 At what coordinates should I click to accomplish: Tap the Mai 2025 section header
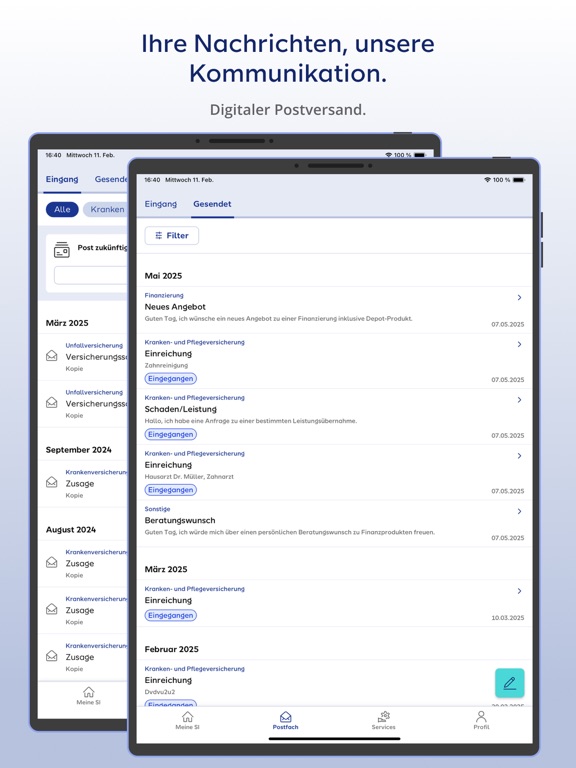coord(163,276)
